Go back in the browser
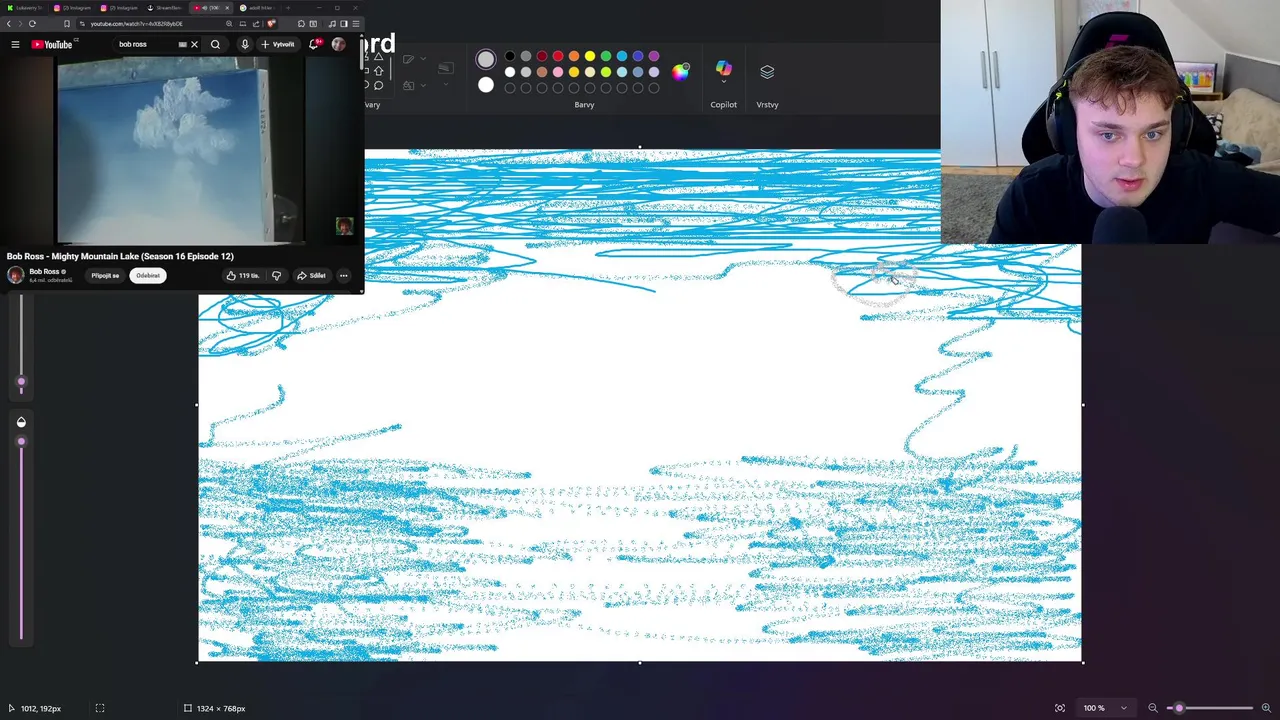 click(x=9, y=24)
